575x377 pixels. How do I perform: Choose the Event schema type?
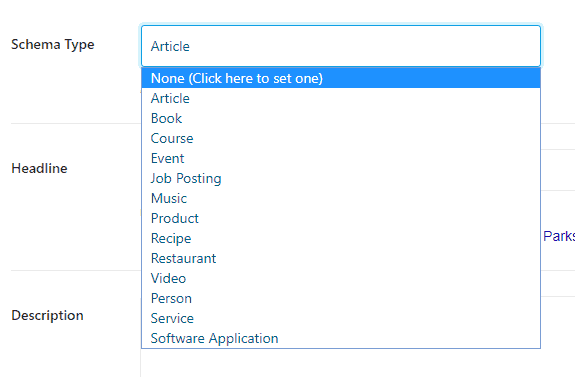[341, 158]
